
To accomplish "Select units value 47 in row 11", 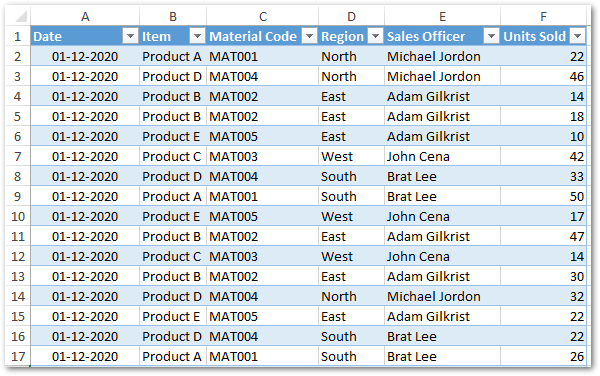I will point(543,236).
